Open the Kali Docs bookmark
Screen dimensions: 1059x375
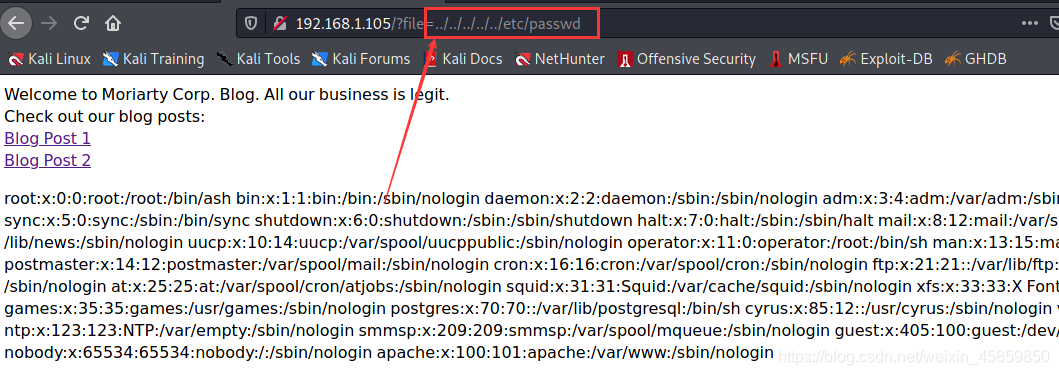pos(463,59)
